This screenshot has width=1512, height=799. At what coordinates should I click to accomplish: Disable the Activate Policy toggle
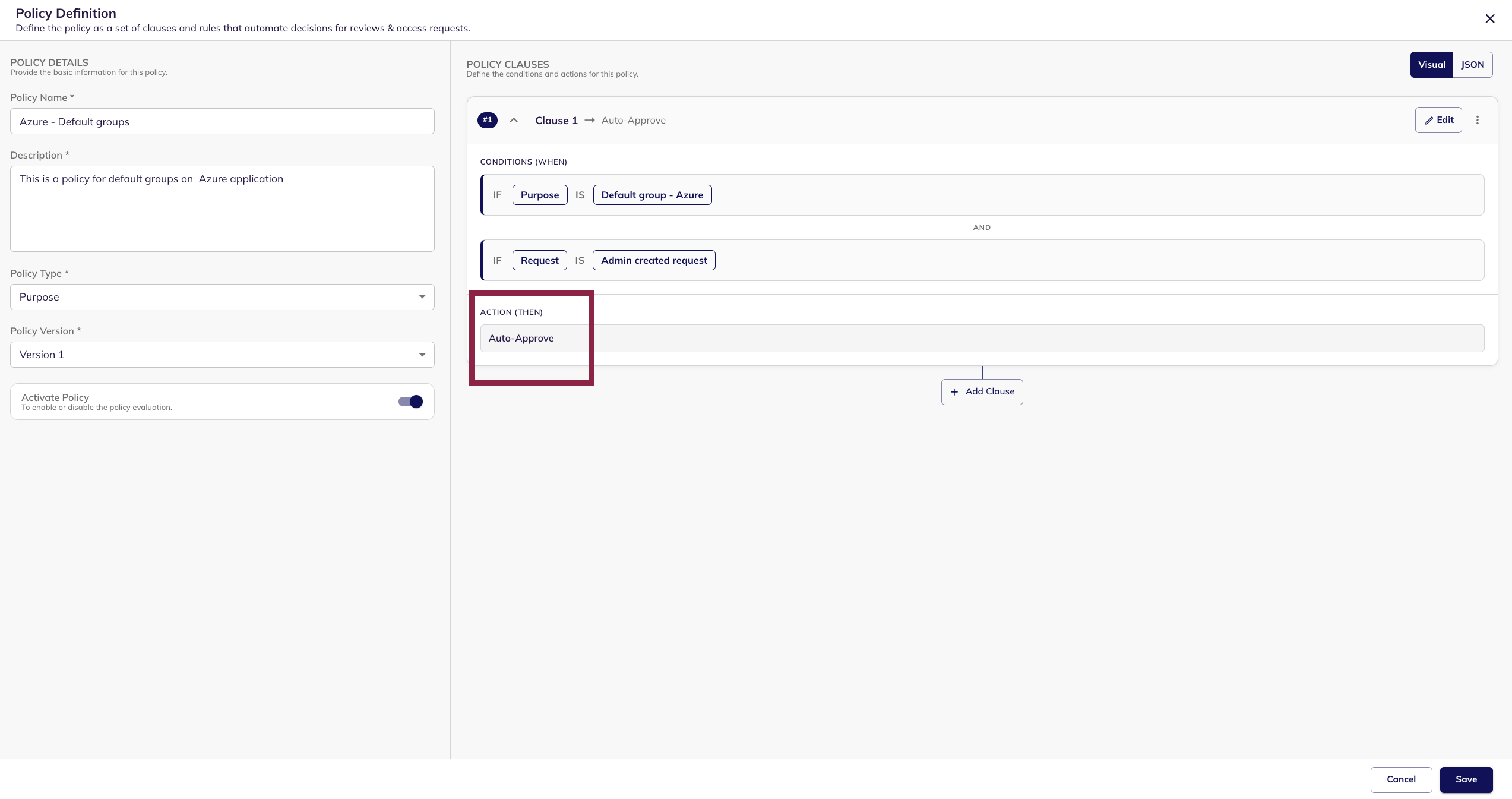[411, 402]
